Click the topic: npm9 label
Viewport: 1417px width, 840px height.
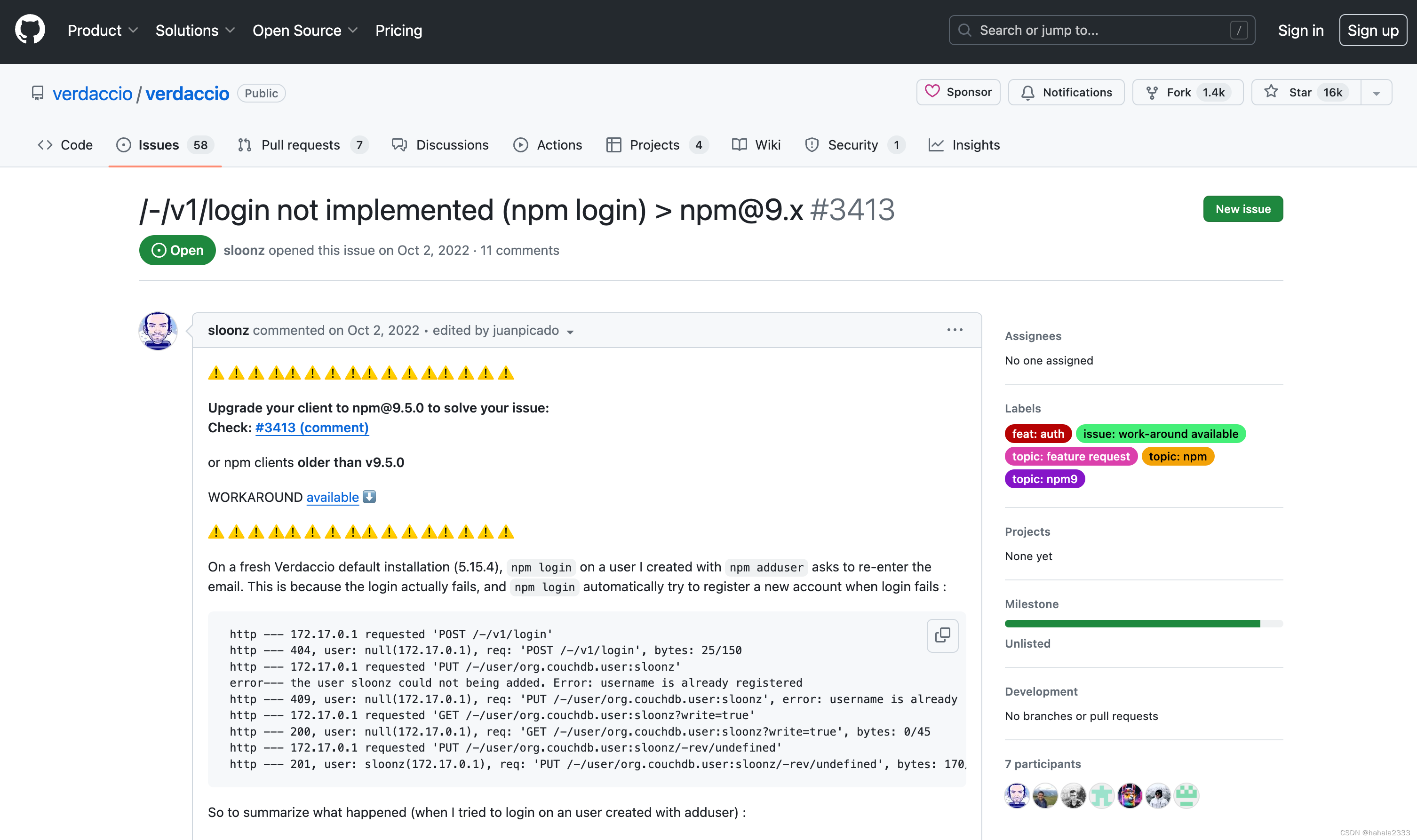[x=1044, y=479]
